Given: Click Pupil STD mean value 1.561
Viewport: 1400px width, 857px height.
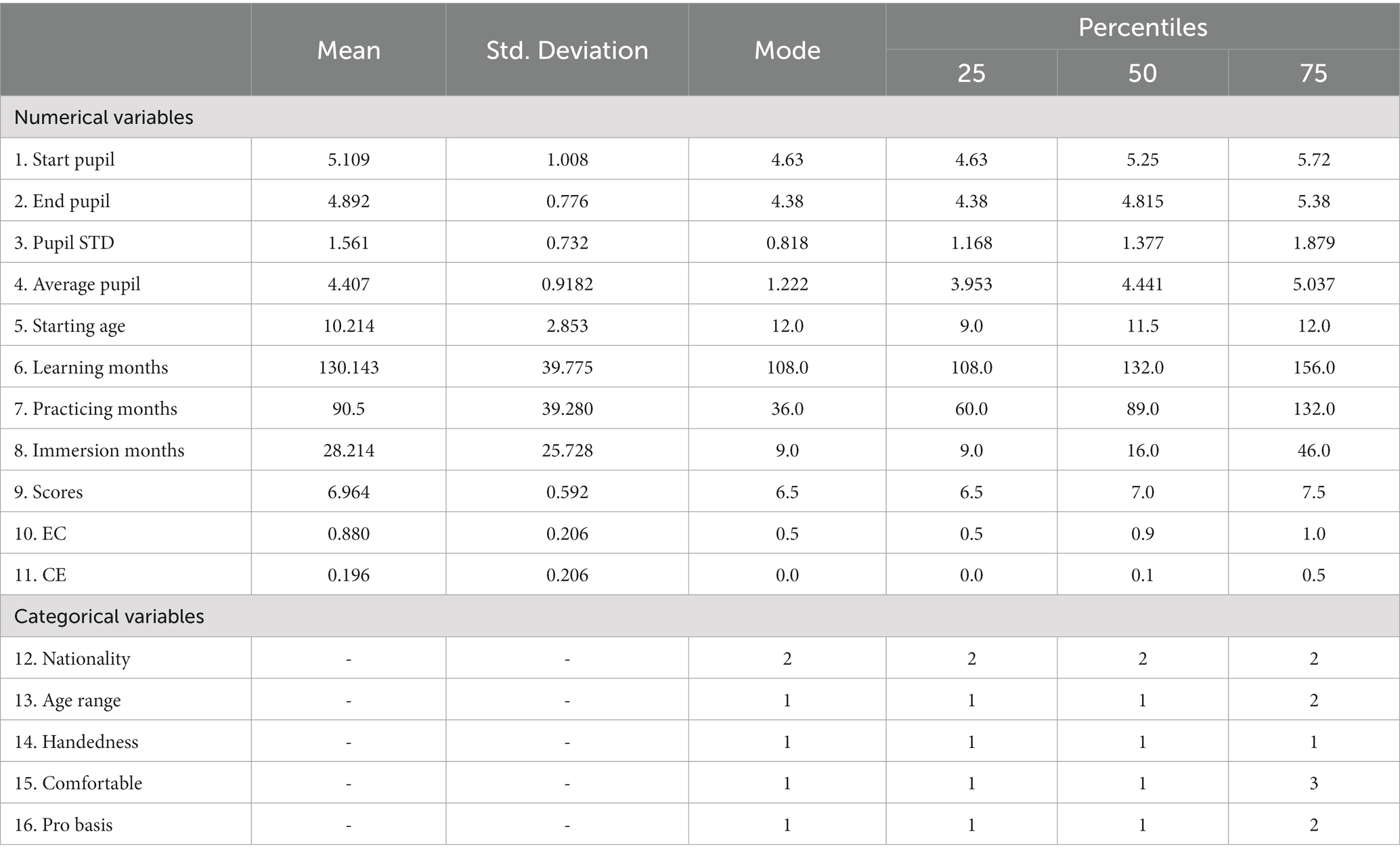Looking at the screenshot, I should pos(349,243).
